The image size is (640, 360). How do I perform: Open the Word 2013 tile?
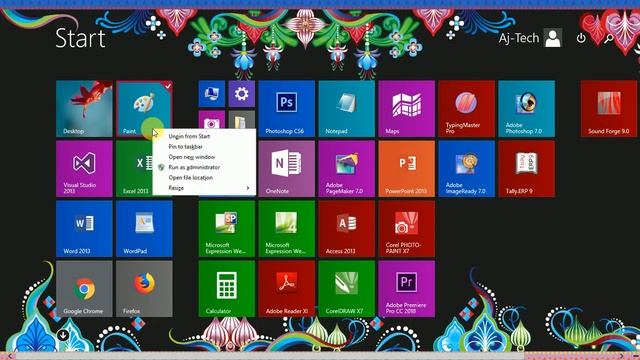click(x=84, y=229)
